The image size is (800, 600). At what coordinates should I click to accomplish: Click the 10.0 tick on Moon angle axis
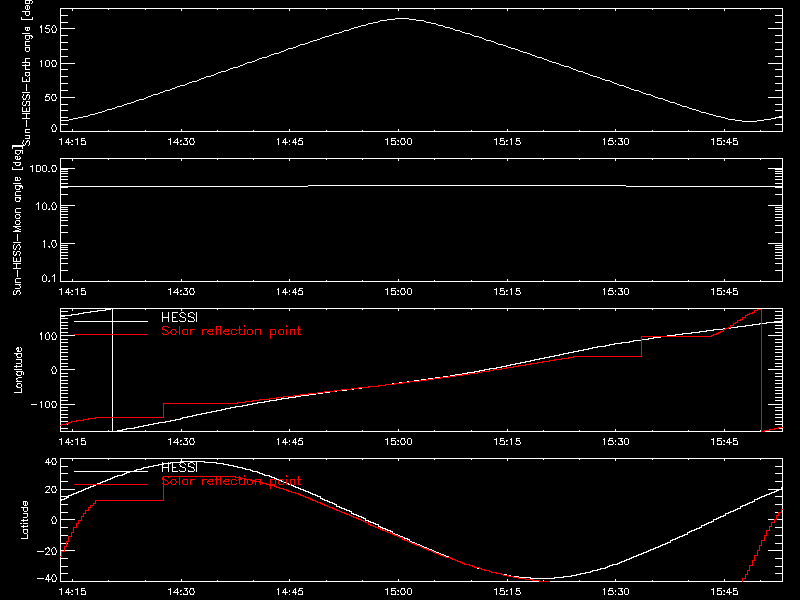click(47, 207)
